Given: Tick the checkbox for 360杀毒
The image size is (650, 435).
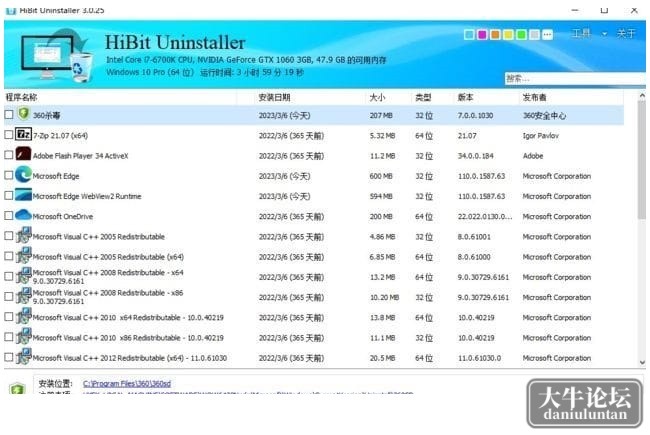Looking at the screenshot, I should (x=9, y=114).
